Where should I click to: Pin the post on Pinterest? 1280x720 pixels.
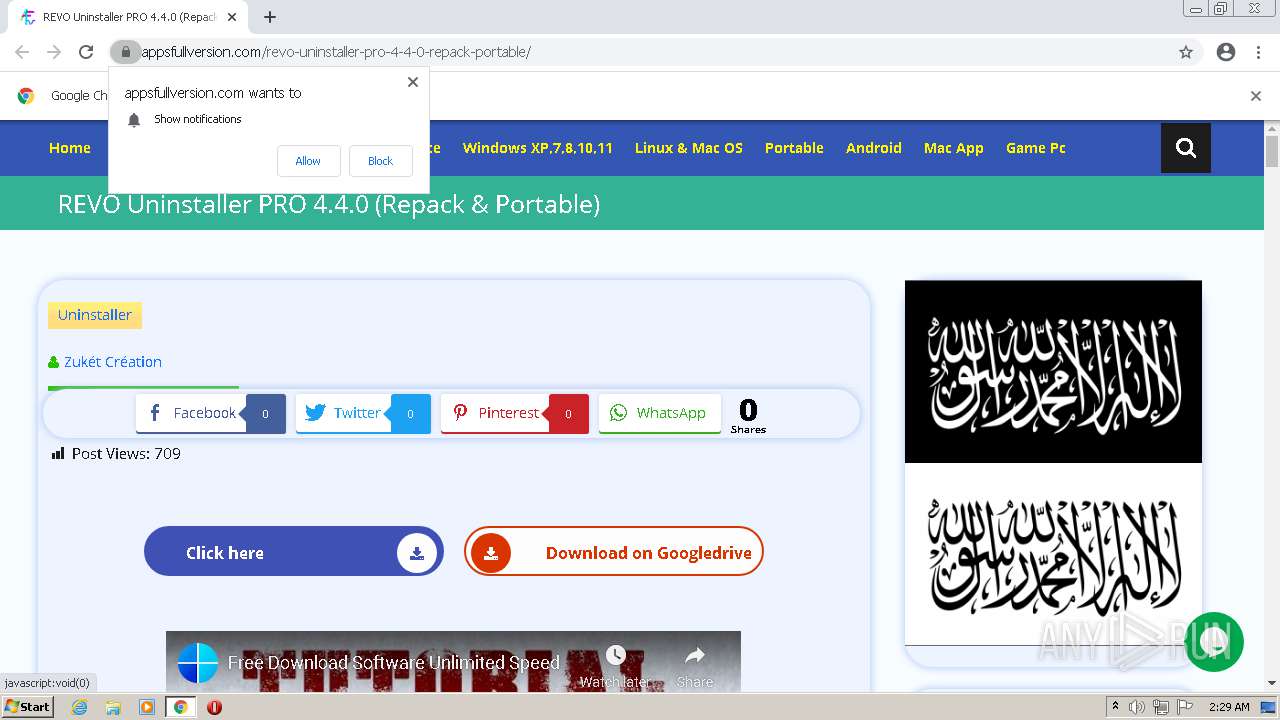coord(495,413)
